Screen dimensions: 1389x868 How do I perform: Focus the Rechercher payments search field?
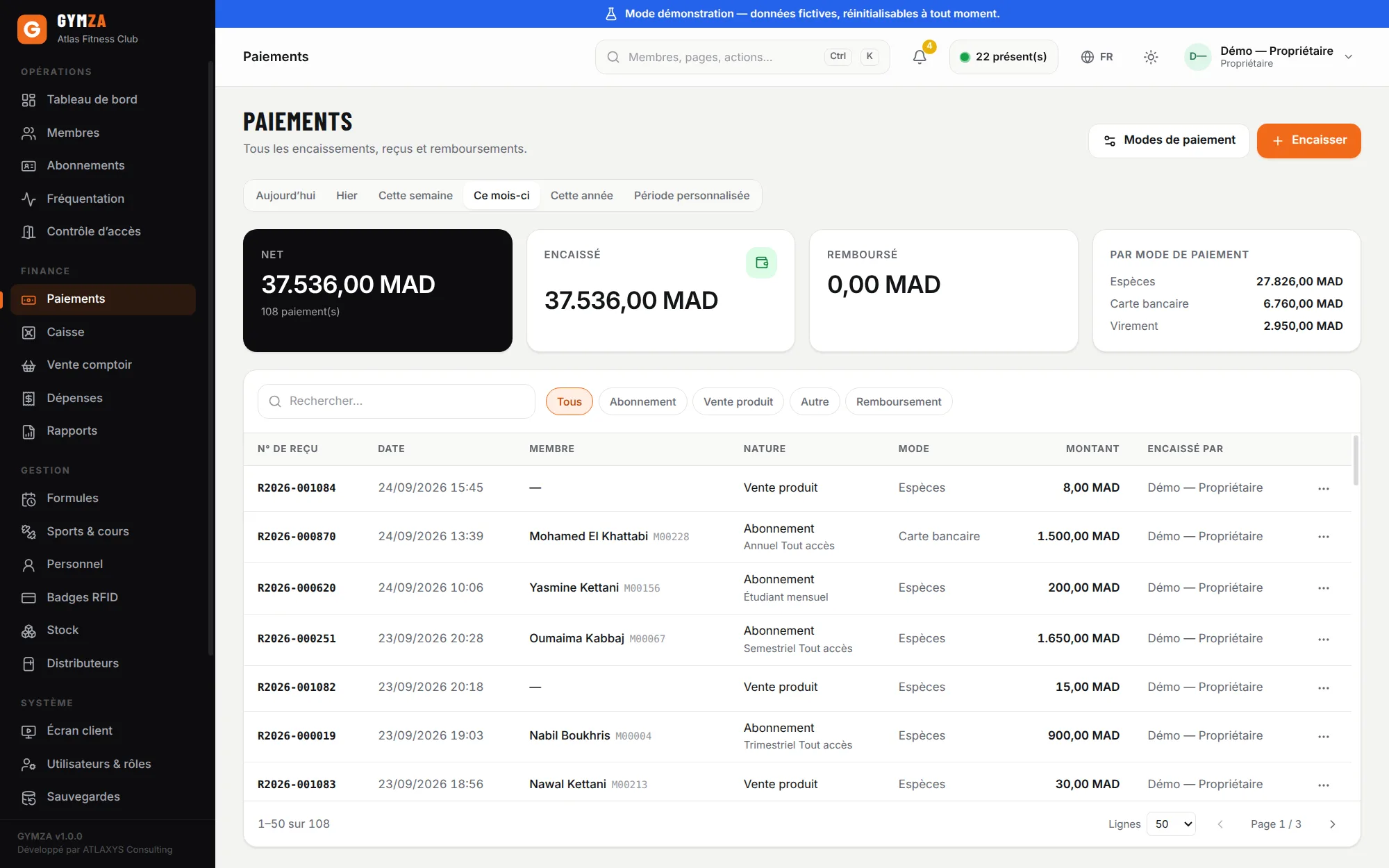tap(396, 401)
